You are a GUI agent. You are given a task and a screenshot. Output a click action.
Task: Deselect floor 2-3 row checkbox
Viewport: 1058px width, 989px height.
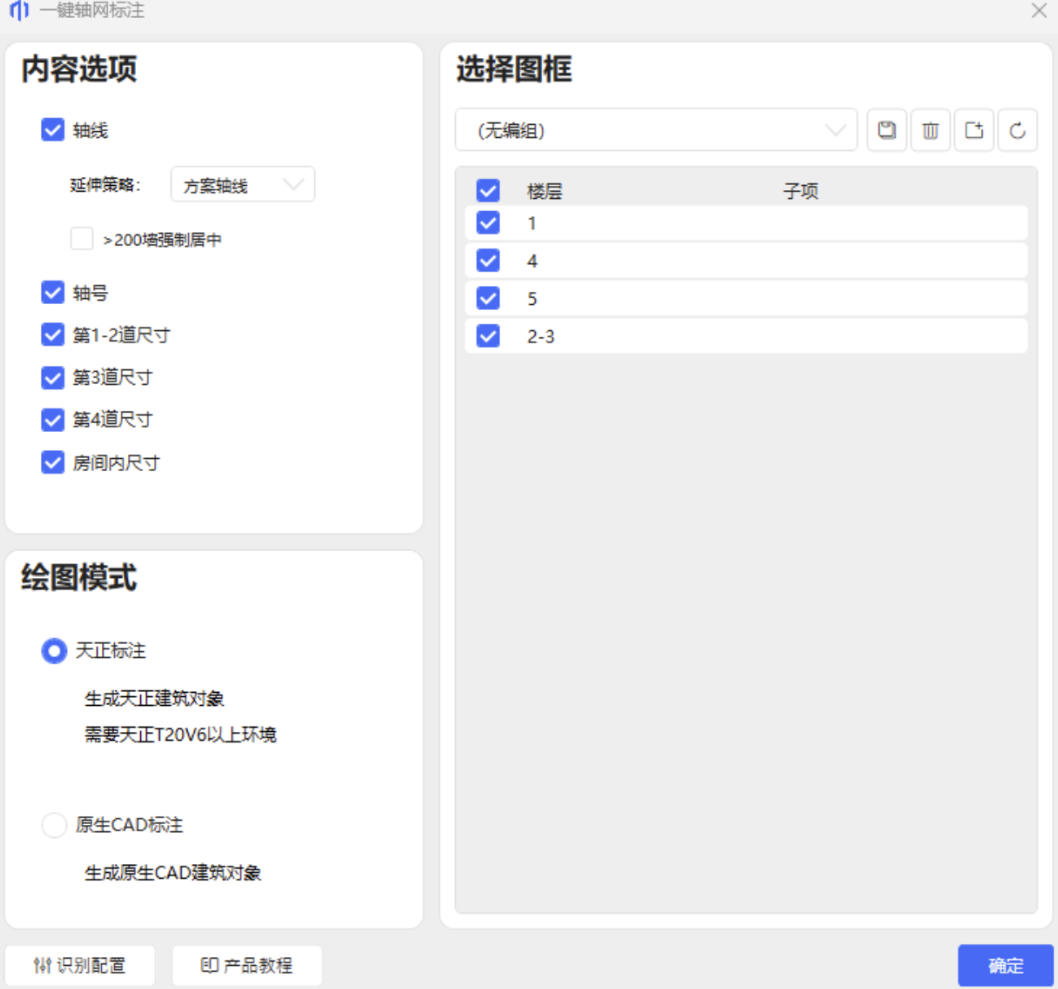tap(488, 336)
